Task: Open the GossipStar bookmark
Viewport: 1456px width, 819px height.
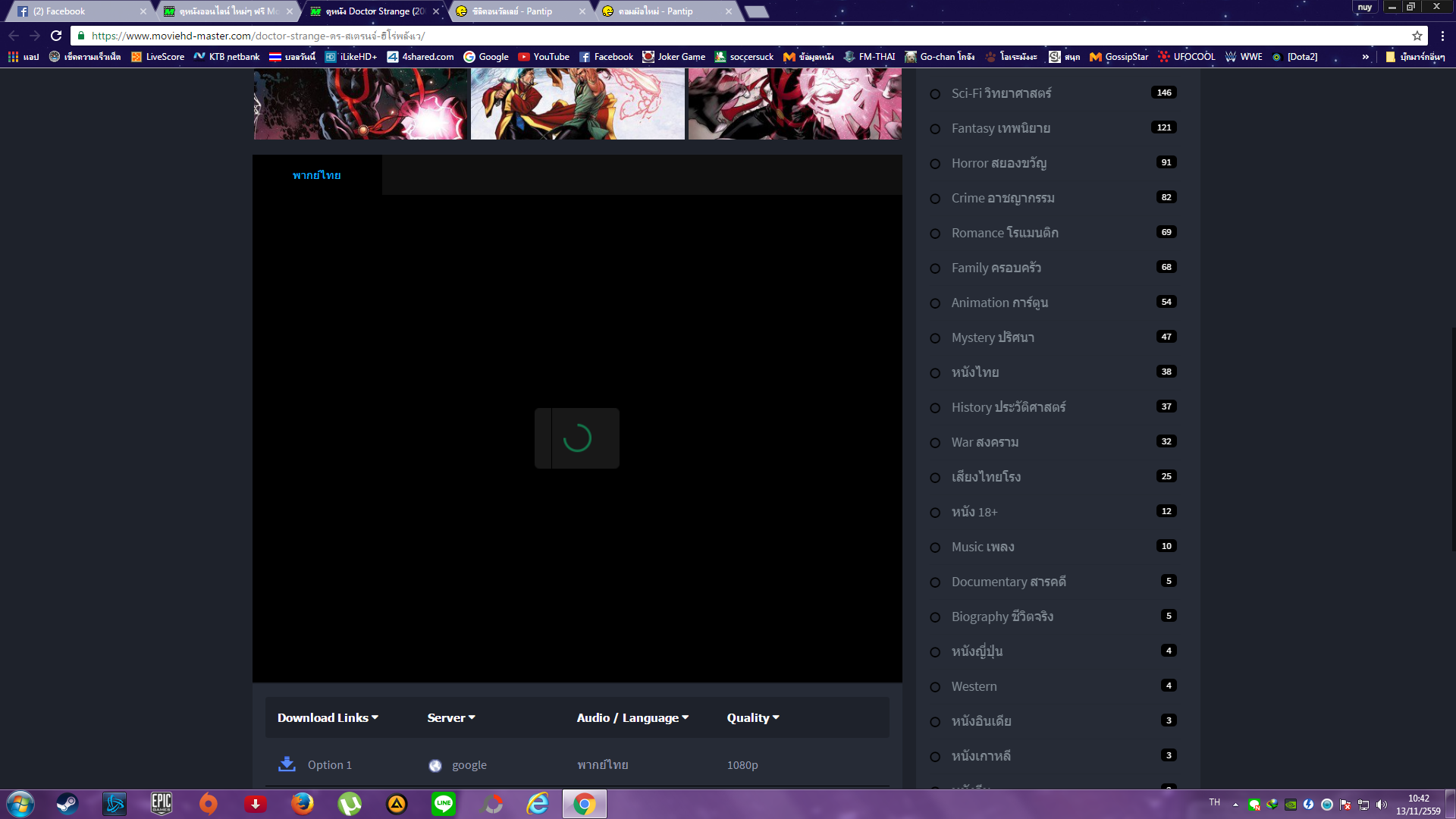Action: coord(1119,57)
